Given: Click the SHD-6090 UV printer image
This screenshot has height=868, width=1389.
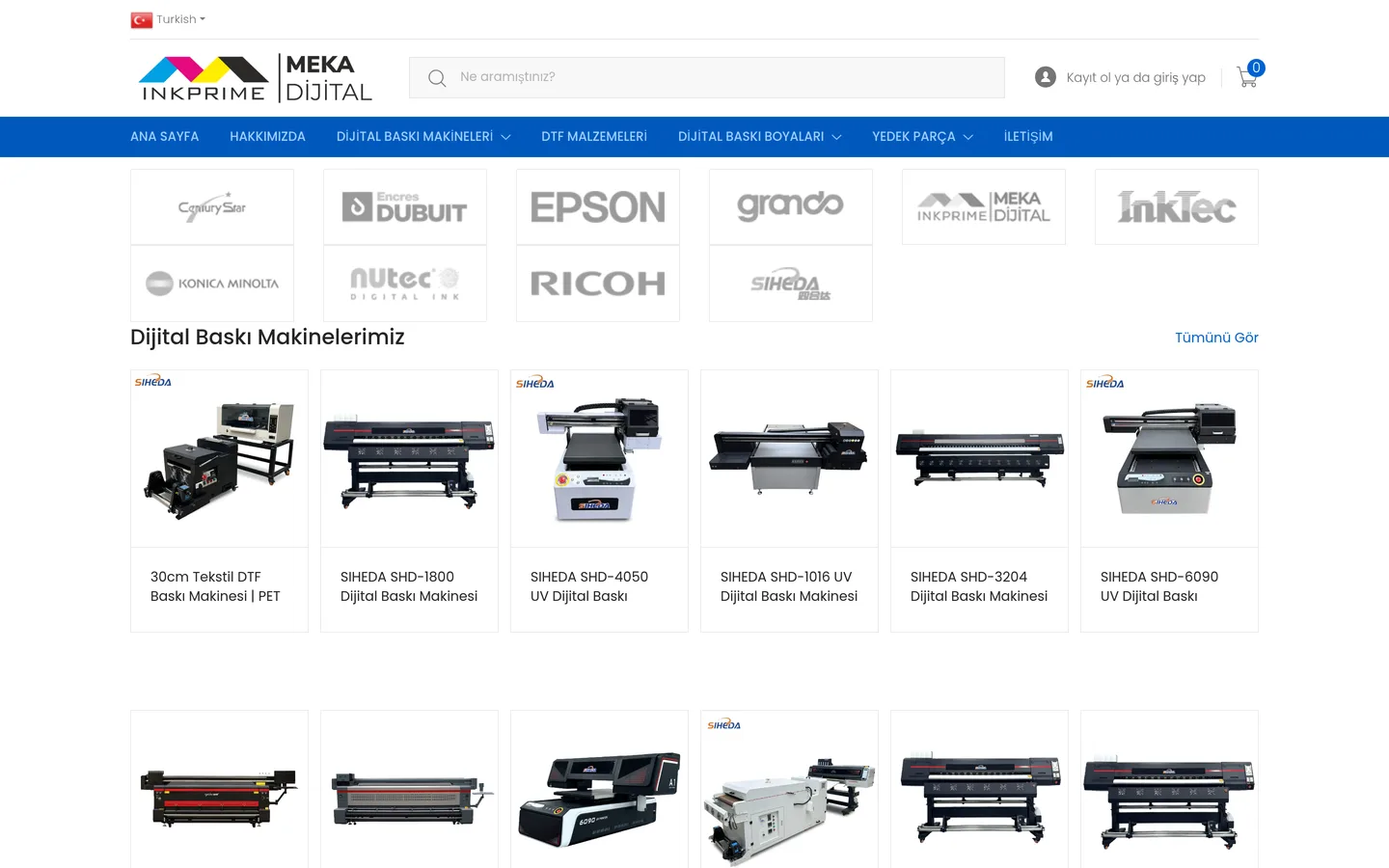Looking at the screenshot, I should pyautogui.click(x=1169, y=459).
